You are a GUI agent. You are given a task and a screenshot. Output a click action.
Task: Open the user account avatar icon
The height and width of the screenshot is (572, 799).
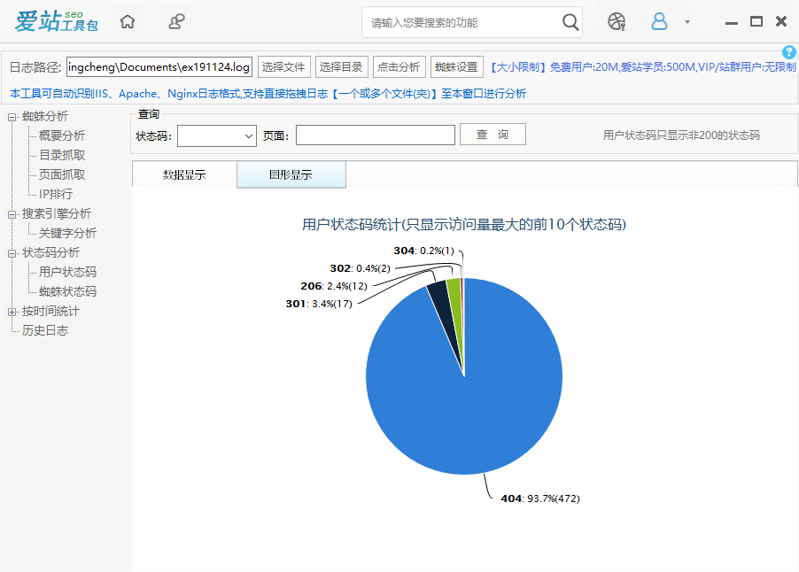click(659, 21)
